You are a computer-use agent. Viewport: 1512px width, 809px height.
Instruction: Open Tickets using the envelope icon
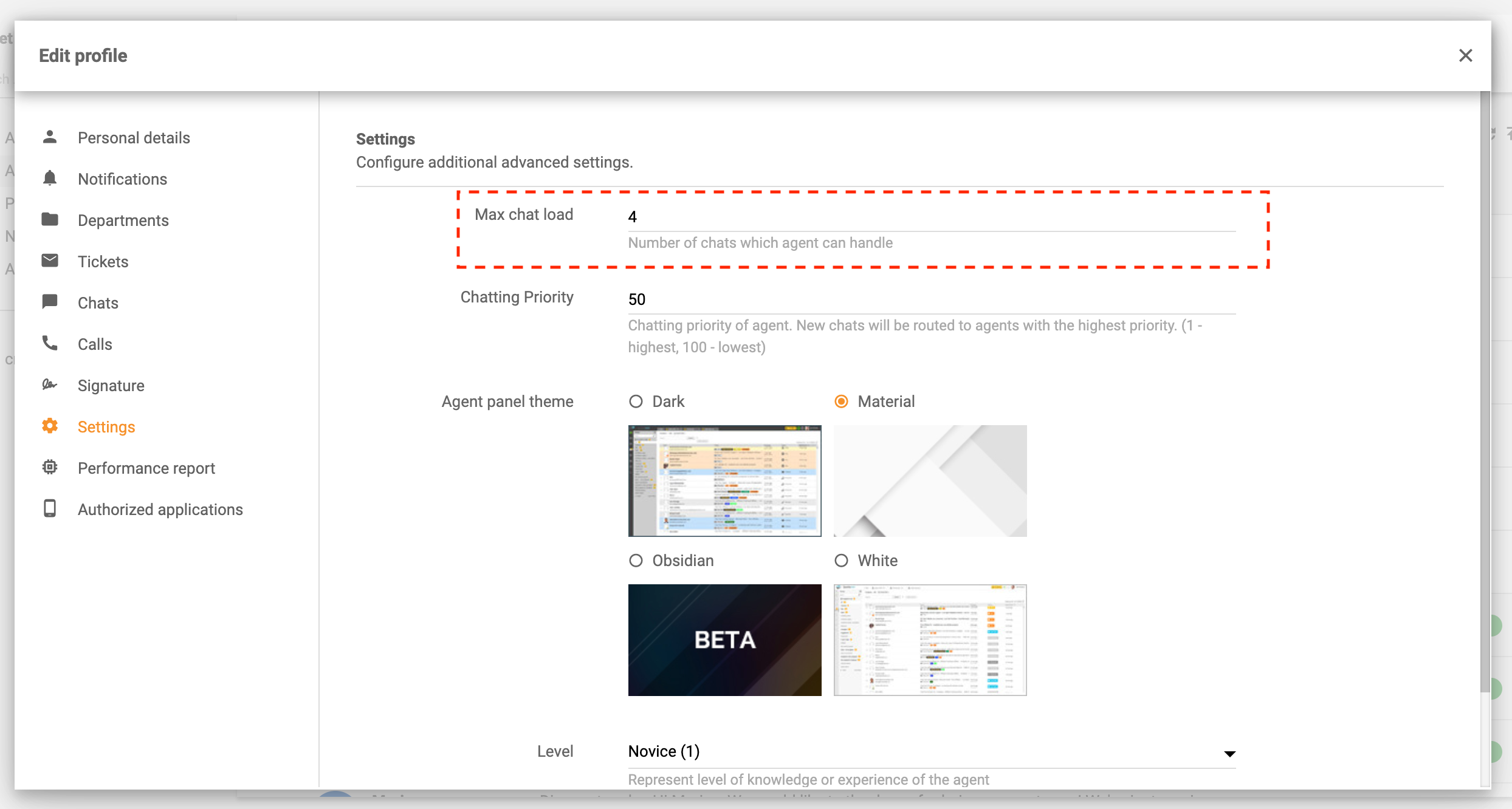click(50, 261)
